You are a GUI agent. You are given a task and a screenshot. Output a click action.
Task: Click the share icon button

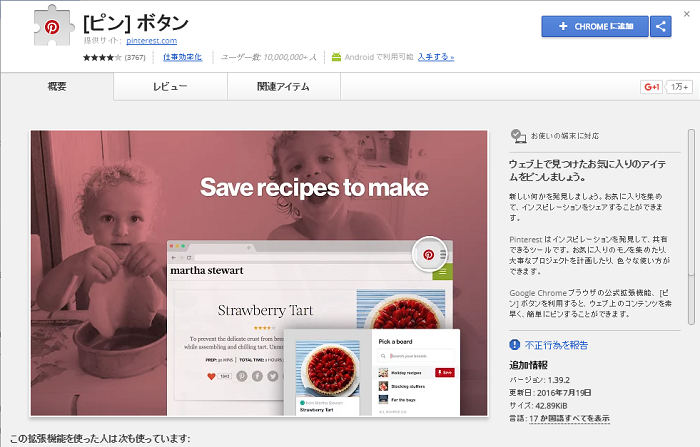(661, 26)
